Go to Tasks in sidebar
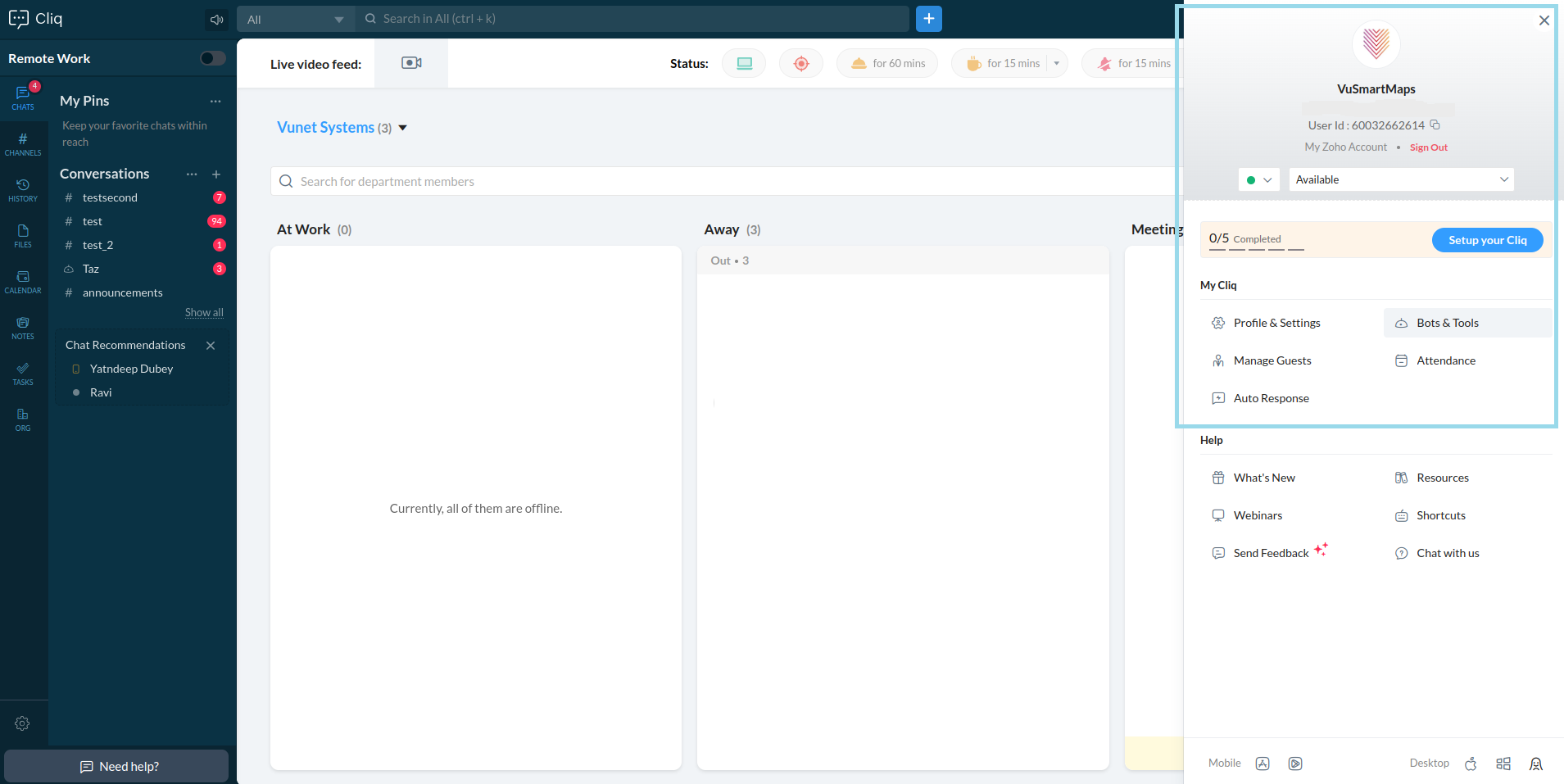 coord(23,373)
